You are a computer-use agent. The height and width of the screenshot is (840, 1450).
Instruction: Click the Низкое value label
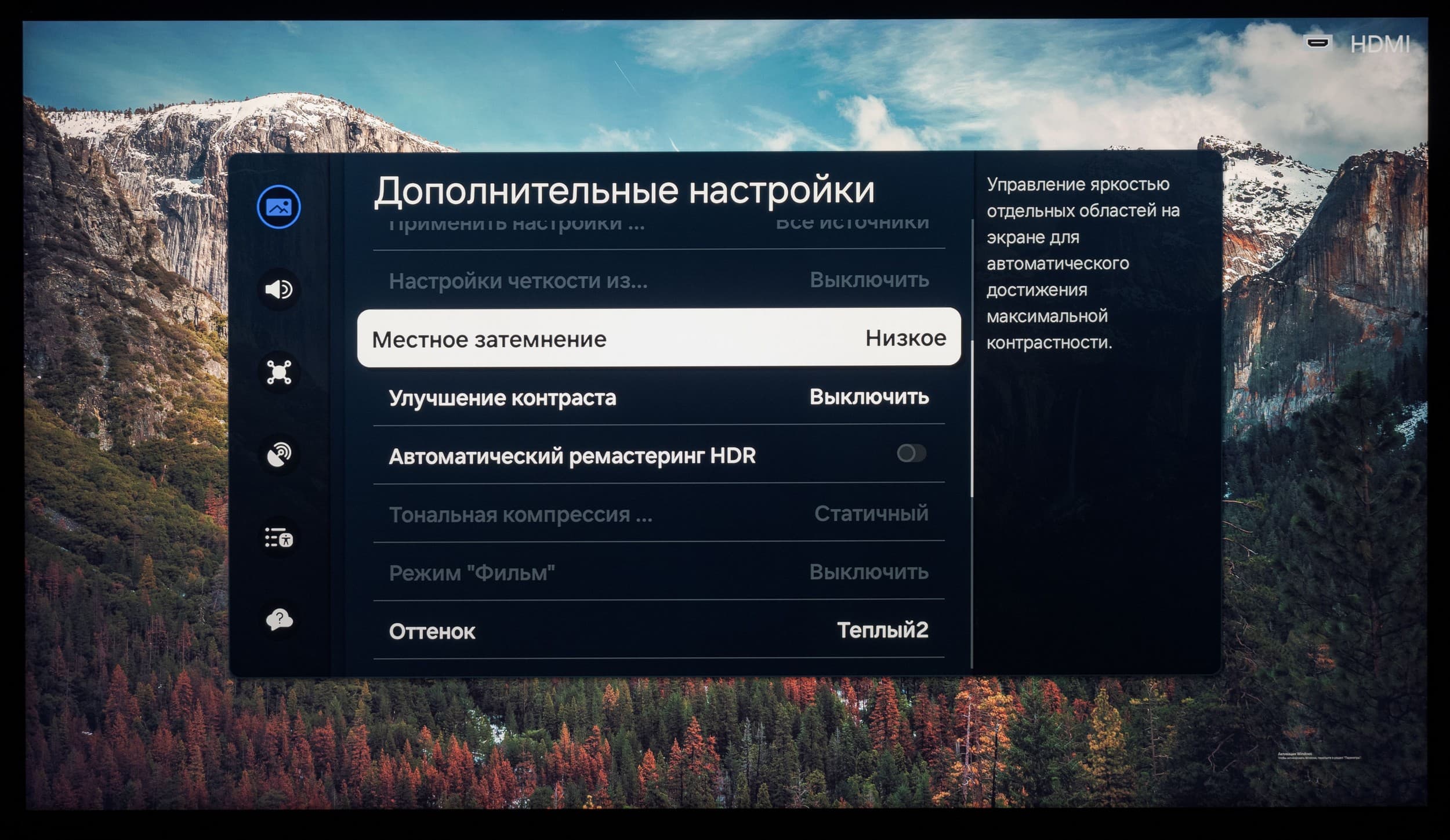pos(905,338)
